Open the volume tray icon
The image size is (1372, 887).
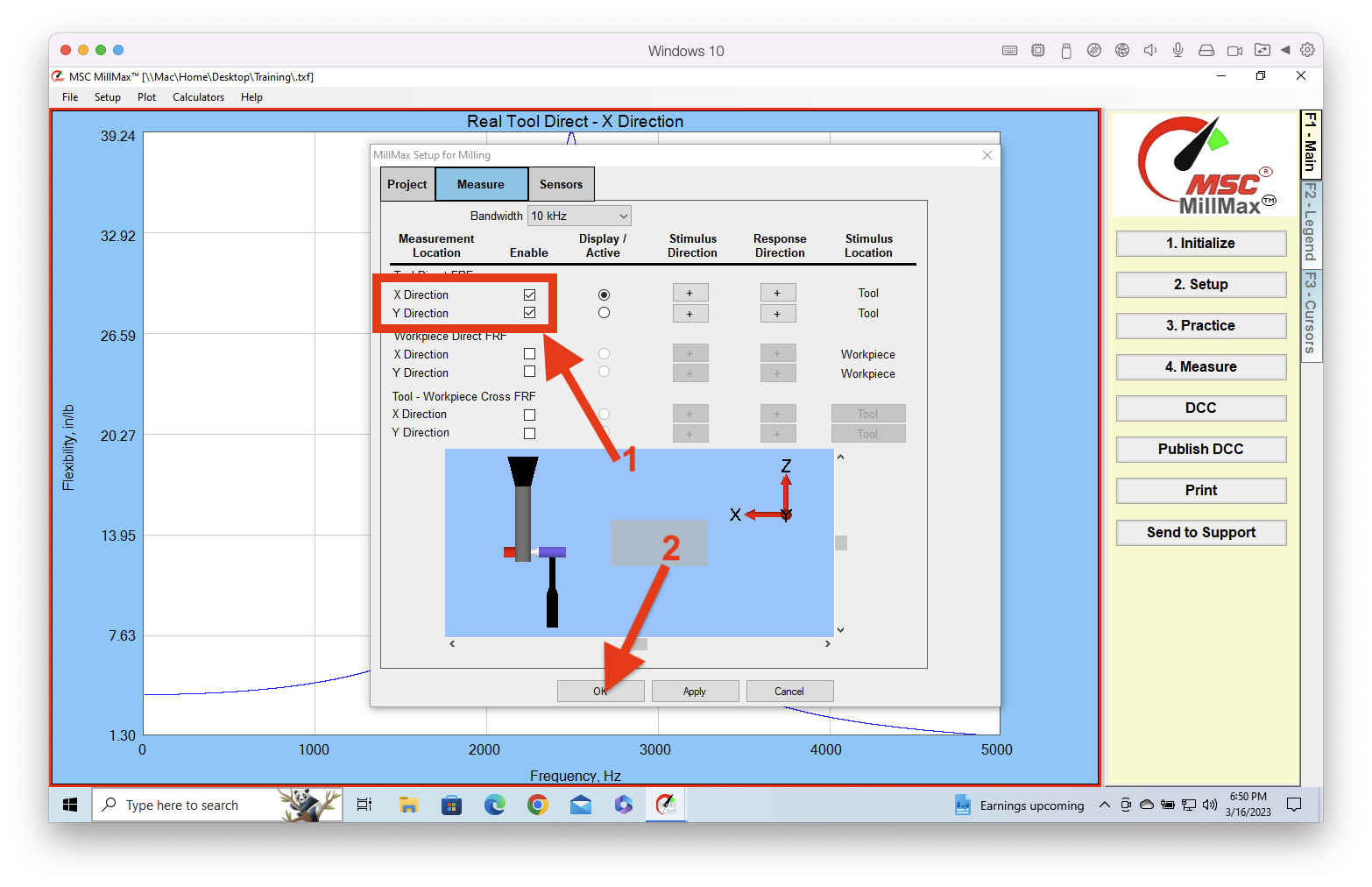[x=1210, y=805]
